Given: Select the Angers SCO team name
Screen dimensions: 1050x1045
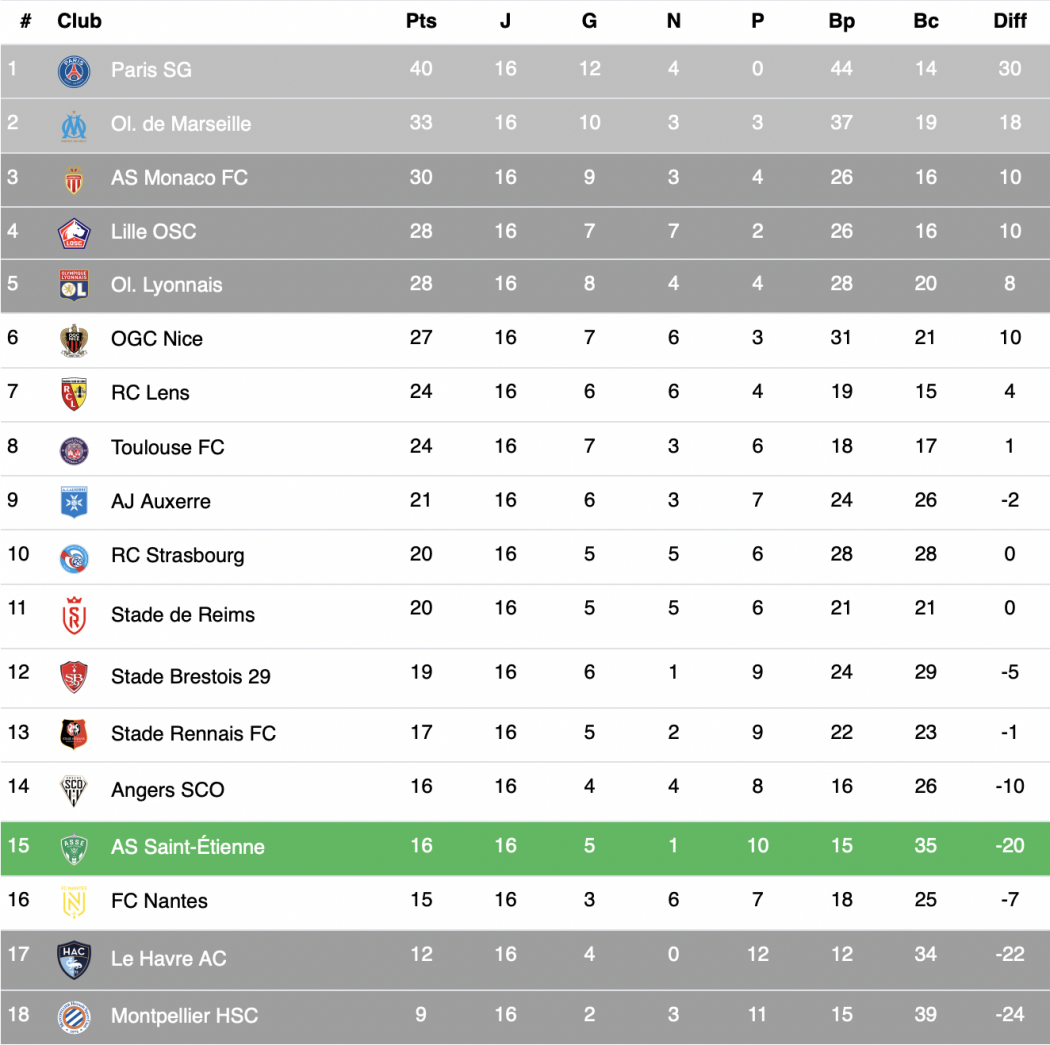Looking at the screenshot, I should click(x=167, y=789).
